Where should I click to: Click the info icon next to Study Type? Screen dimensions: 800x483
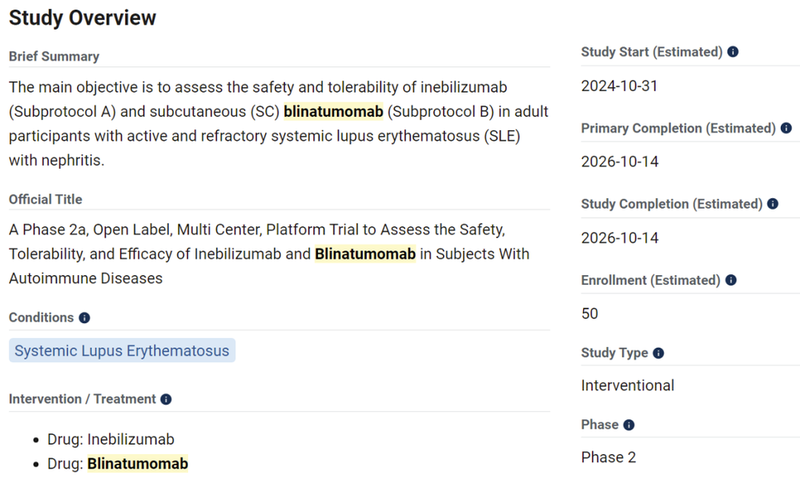[x=658, y=353]
